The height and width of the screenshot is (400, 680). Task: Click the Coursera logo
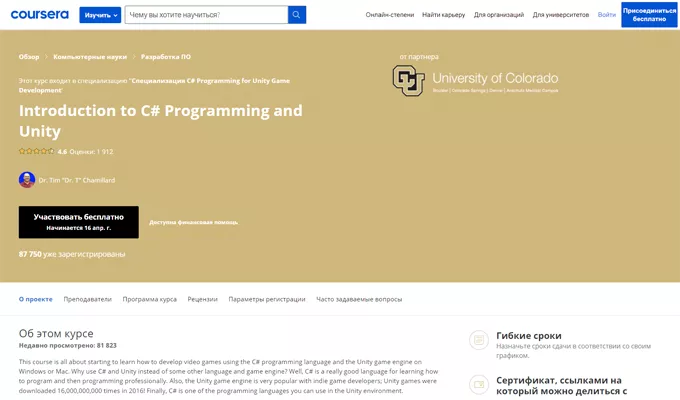(x=39, y=15)
